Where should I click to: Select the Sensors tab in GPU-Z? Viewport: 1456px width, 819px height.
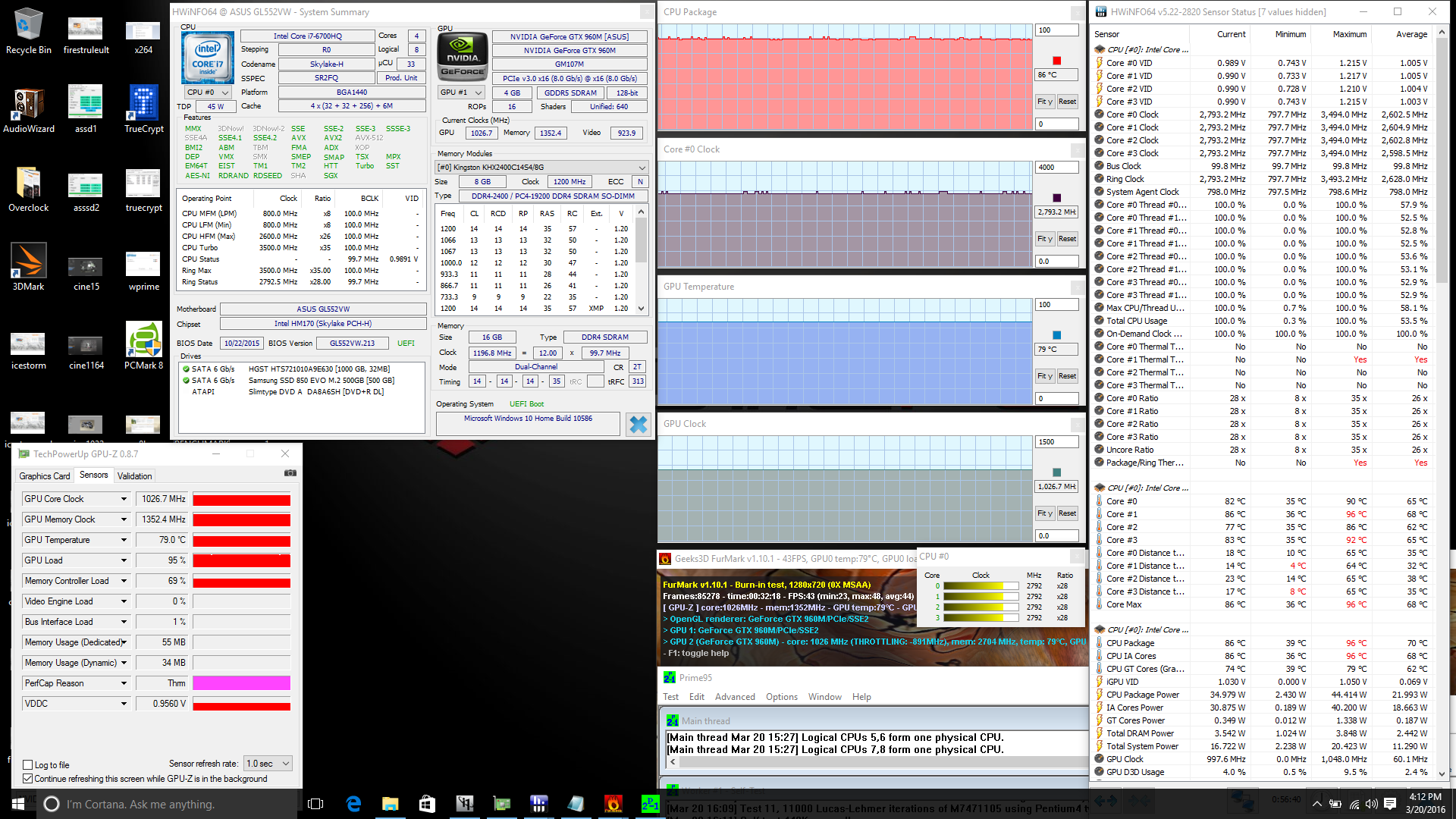coord(94,475)
